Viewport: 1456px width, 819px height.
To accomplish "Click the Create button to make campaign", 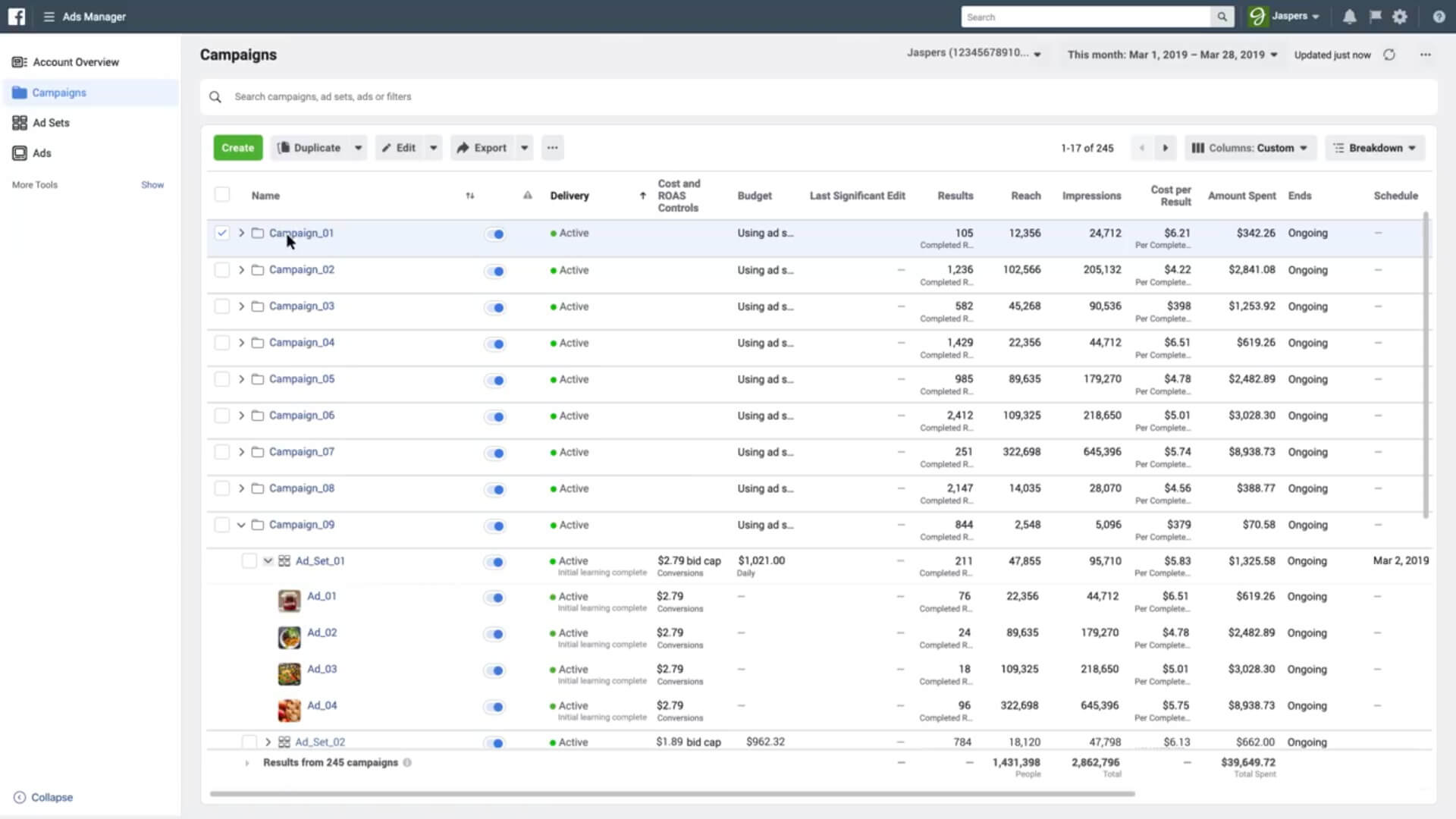I will [237, 147].
